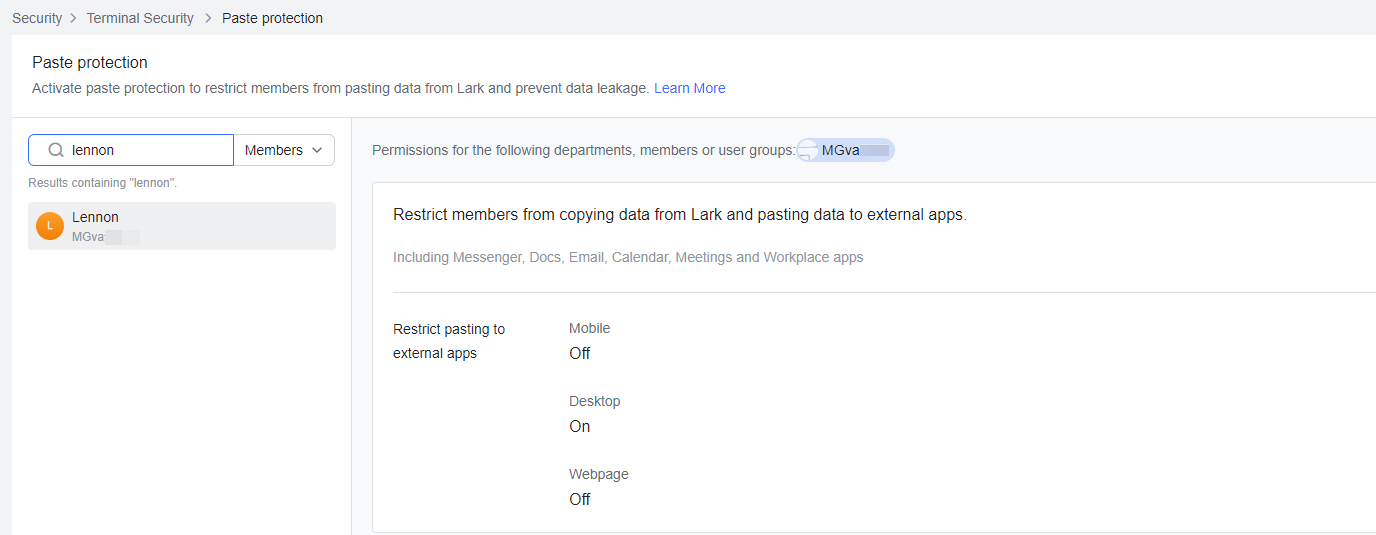Viewport: 1376px width, 535px height.
Task: Click the Mobile Off value
Action: click(x=580, y=353)
